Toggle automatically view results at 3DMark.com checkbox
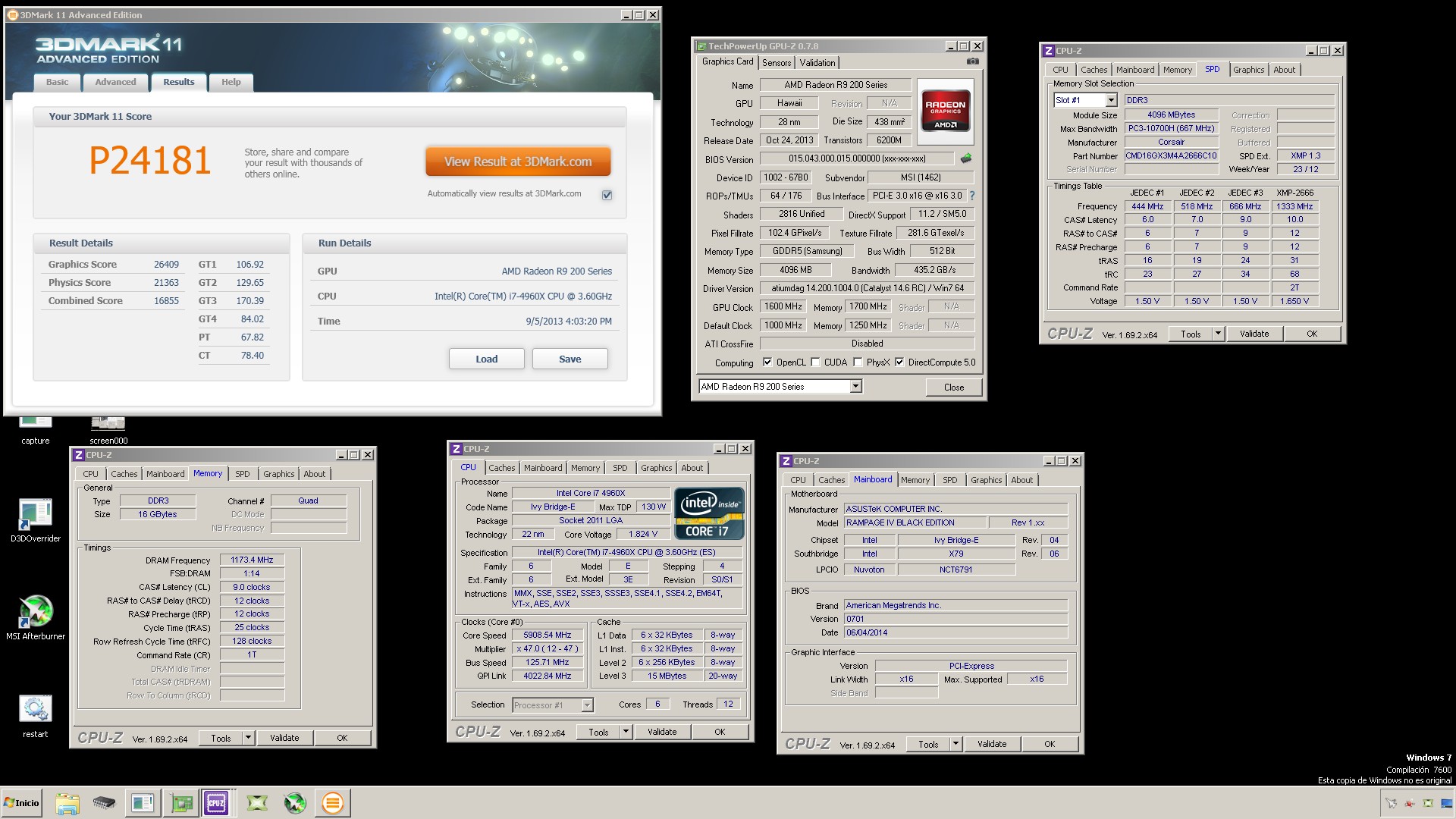 tap(607, 195)
